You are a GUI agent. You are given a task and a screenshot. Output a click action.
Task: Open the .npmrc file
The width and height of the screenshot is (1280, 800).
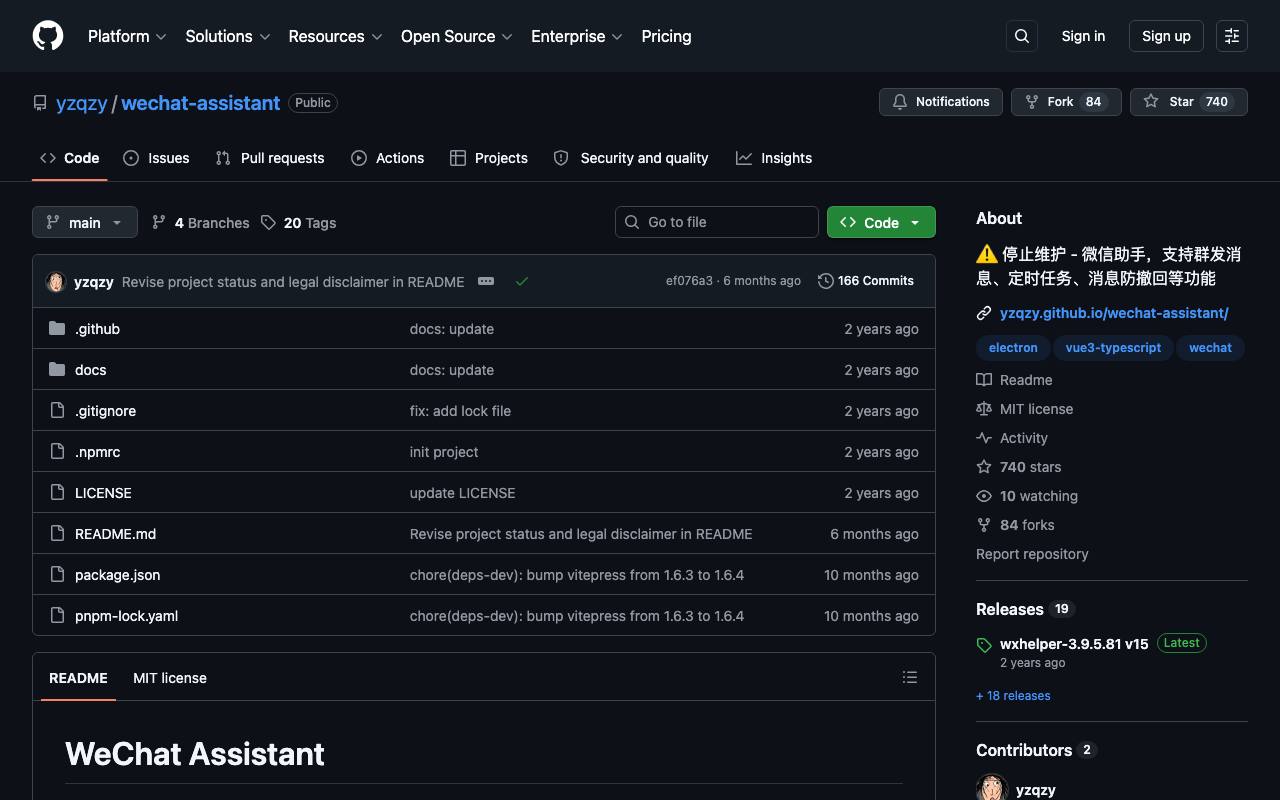pyautogui.click(x=97, y=452)
